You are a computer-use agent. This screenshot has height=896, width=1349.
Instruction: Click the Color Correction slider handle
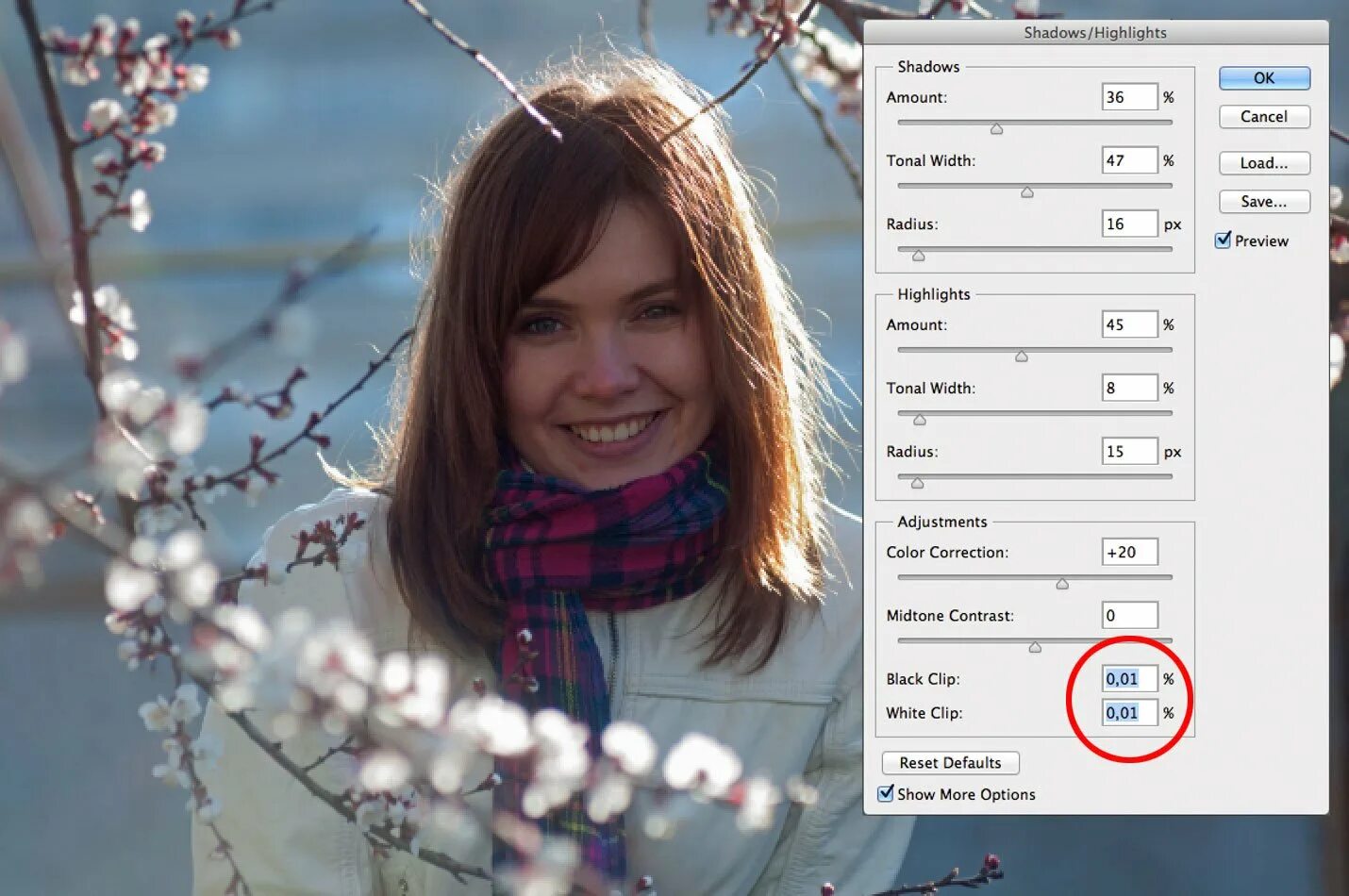[x=1062, y=584]
